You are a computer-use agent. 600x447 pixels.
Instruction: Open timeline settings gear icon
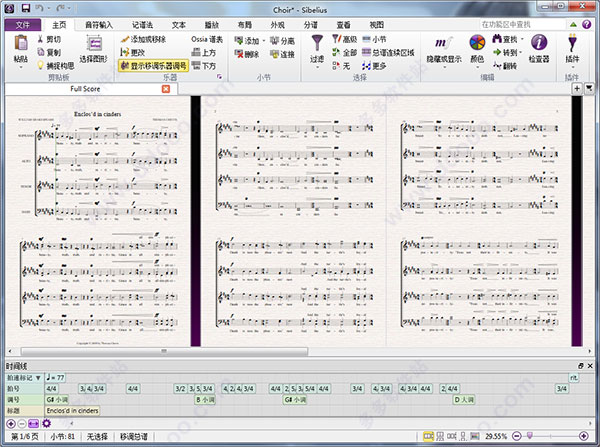pyautogui.click(x=47, y=423)
